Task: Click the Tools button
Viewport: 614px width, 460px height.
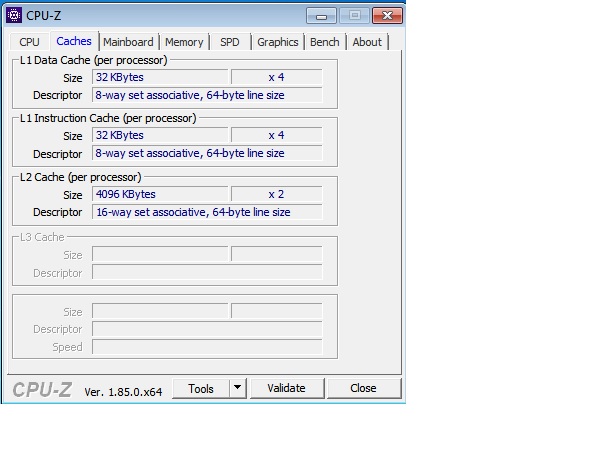Action: 200,388
